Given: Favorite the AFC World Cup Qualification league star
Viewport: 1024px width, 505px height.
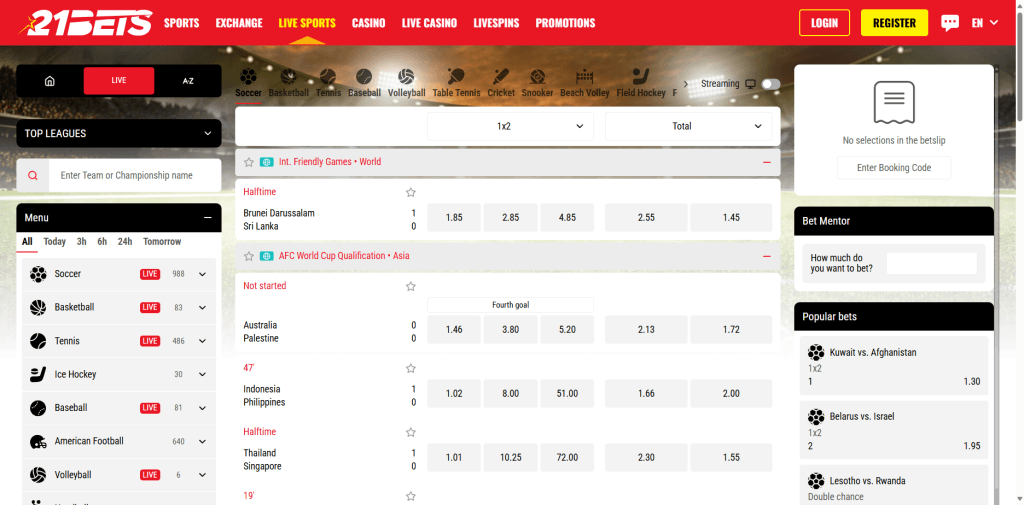Looking at the screenshot, I should 248,256.
